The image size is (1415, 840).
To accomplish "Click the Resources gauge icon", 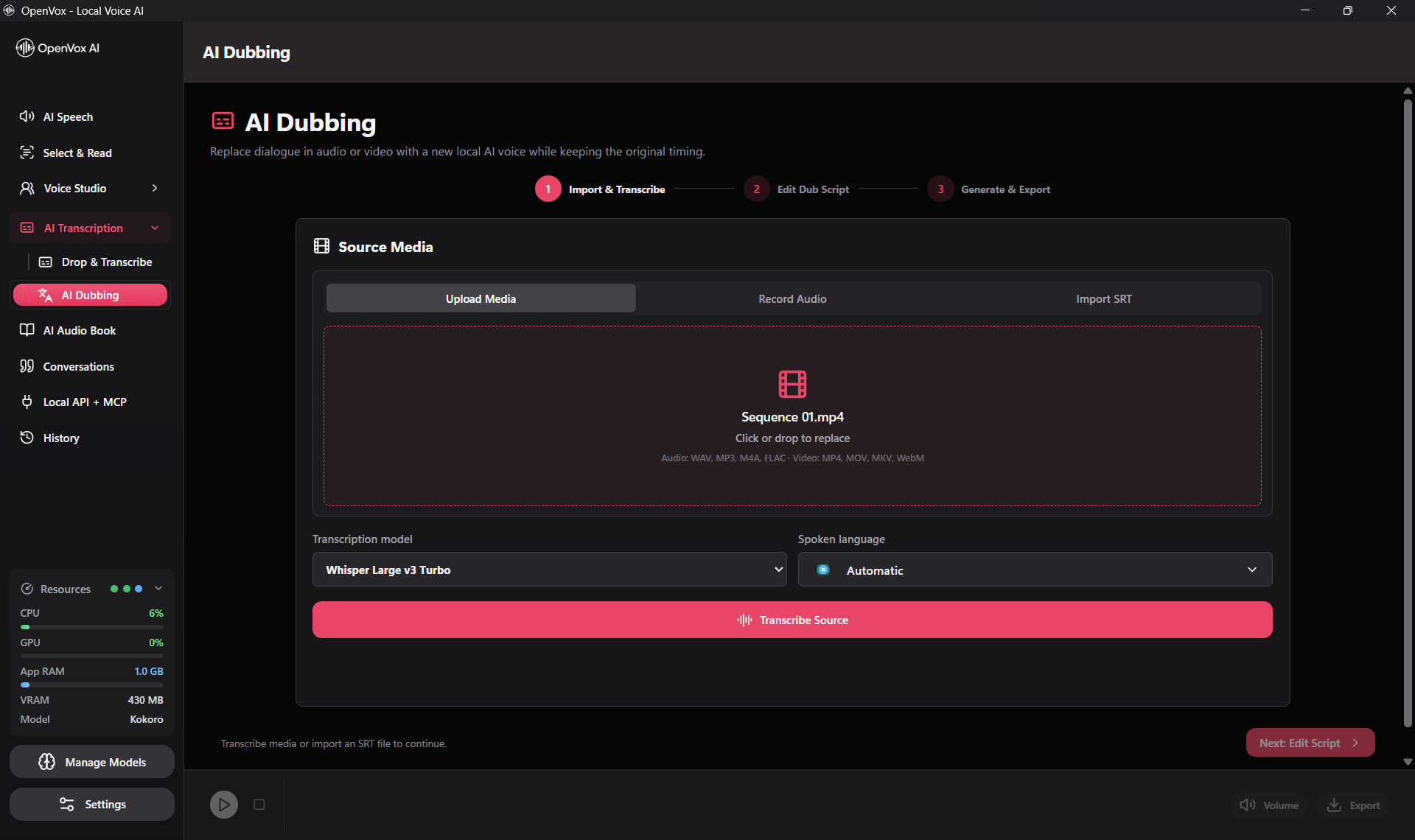I will tap(27, 589).
